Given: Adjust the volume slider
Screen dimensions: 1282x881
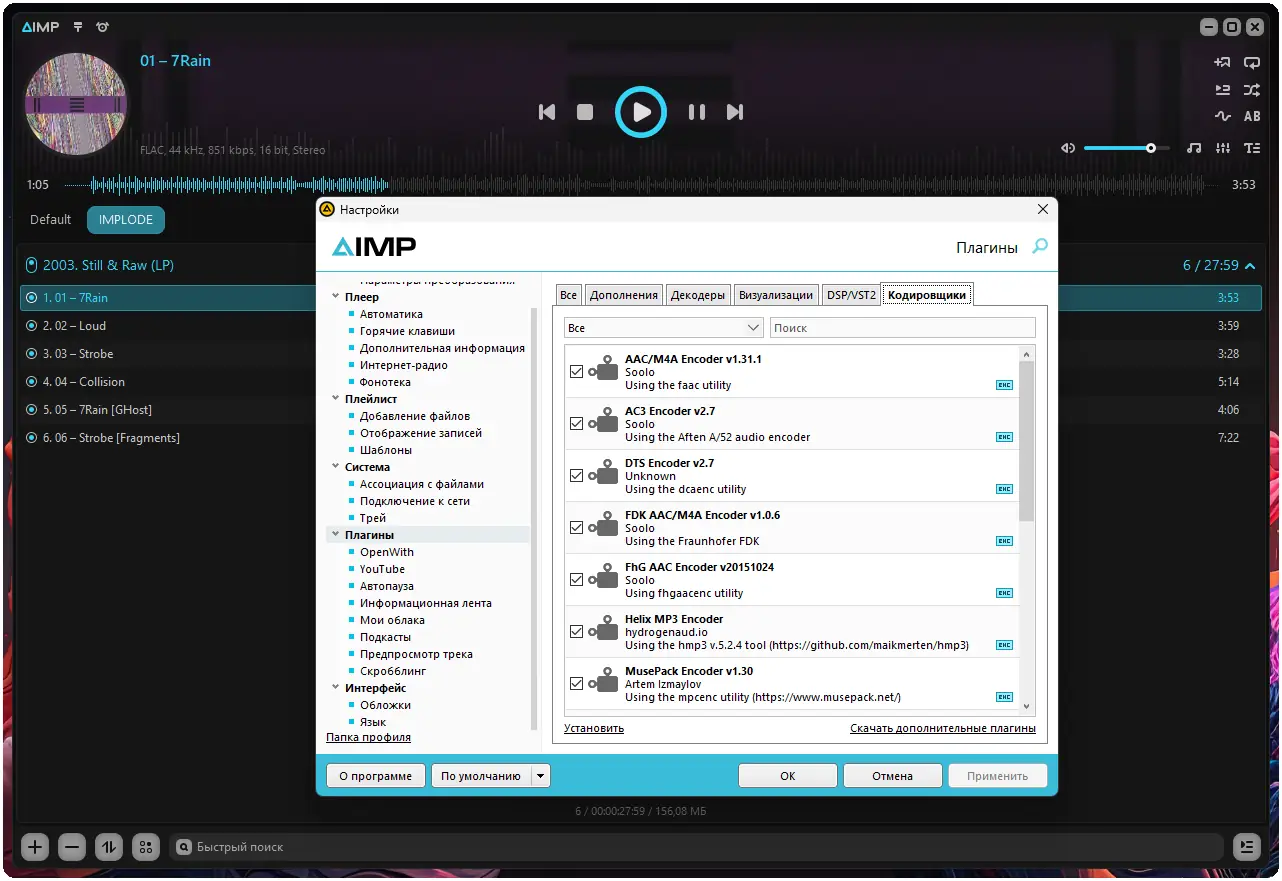Looking at the screenshot, I should (1126, 148).
